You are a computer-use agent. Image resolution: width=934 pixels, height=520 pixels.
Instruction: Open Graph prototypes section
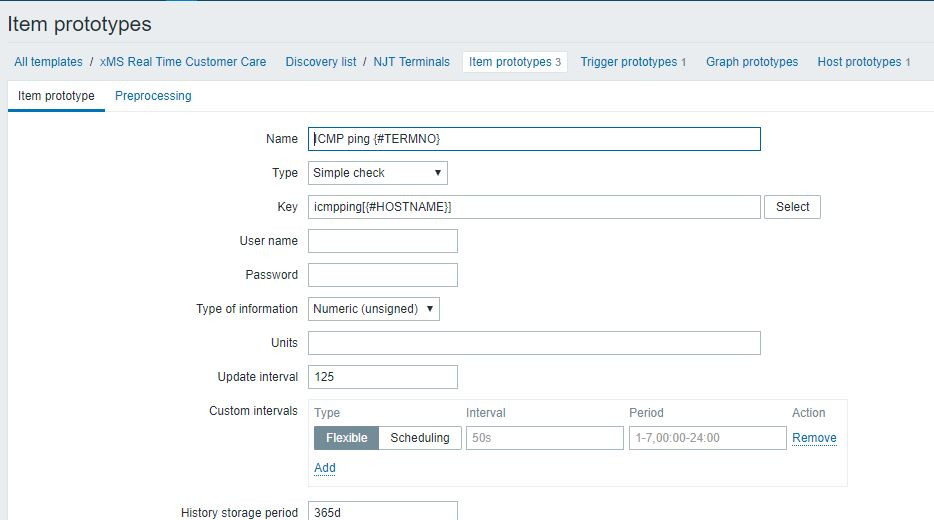752,62
